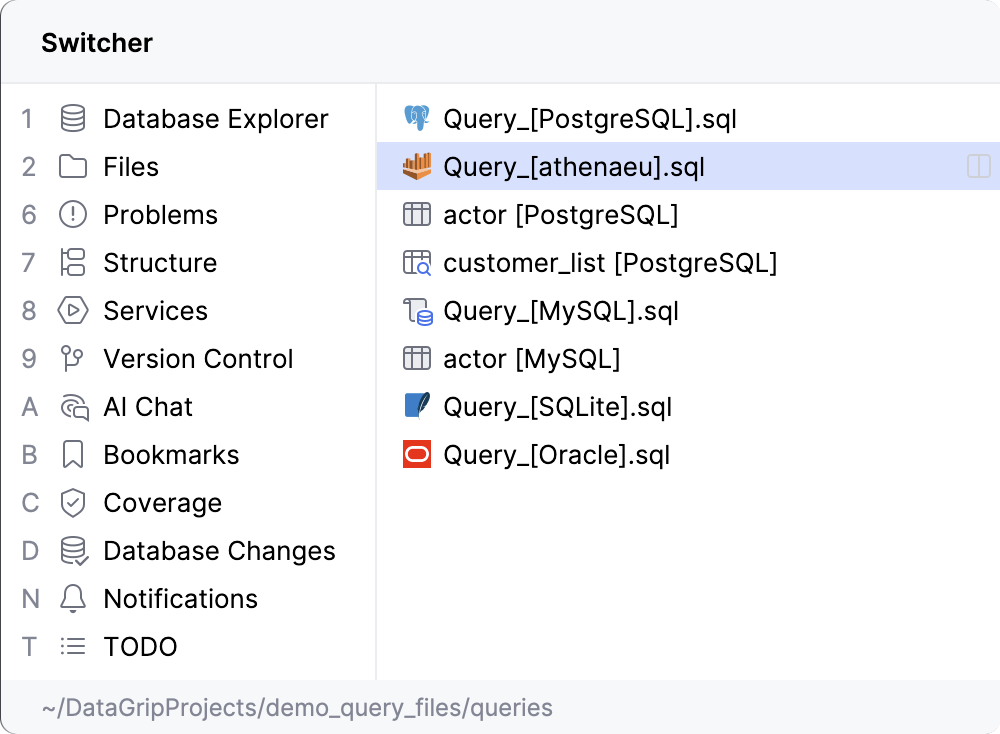Switch to customer_list [PostgreSQL] view

609,263
